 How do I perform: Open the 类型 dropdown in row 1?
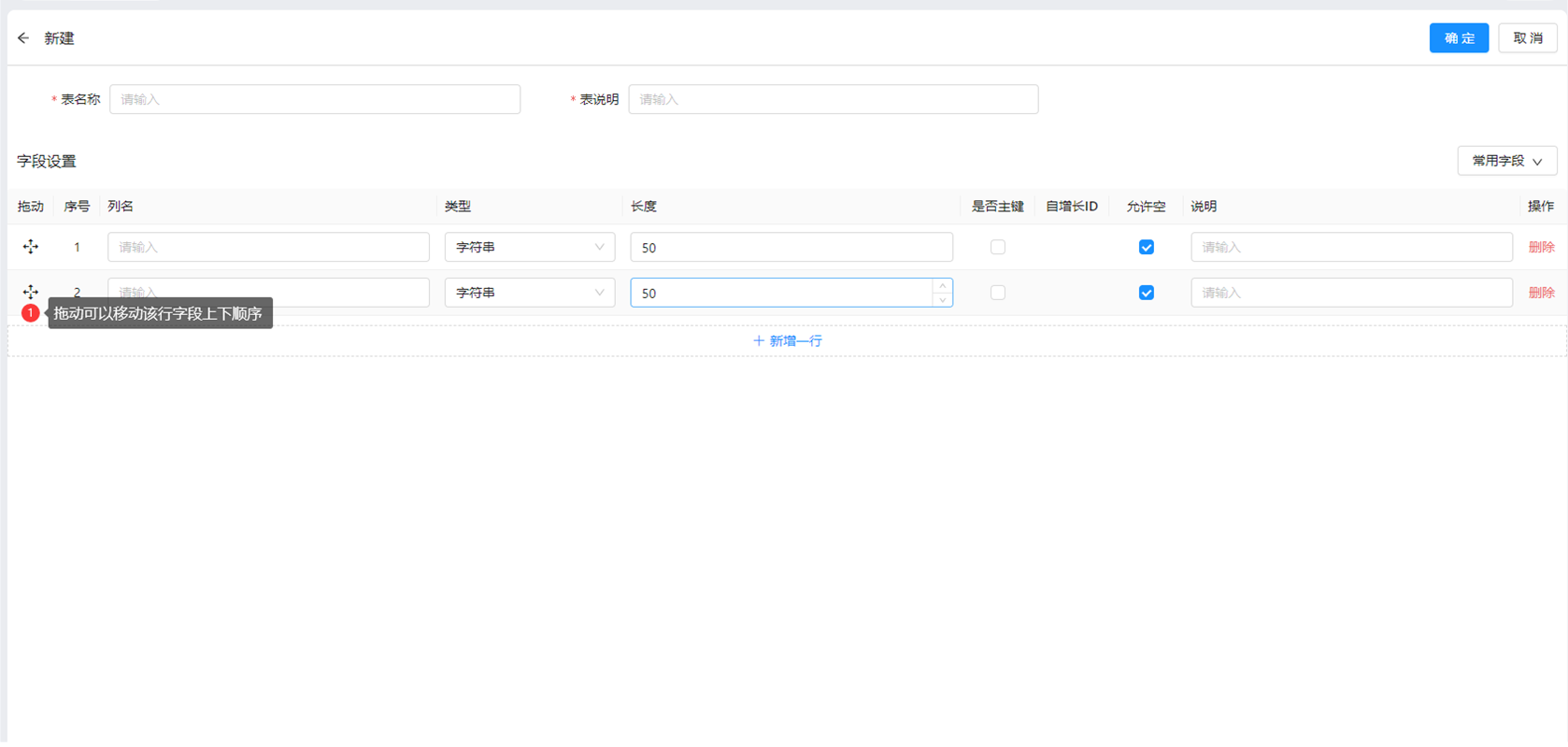pyautogui.click(x=529, y=247)
